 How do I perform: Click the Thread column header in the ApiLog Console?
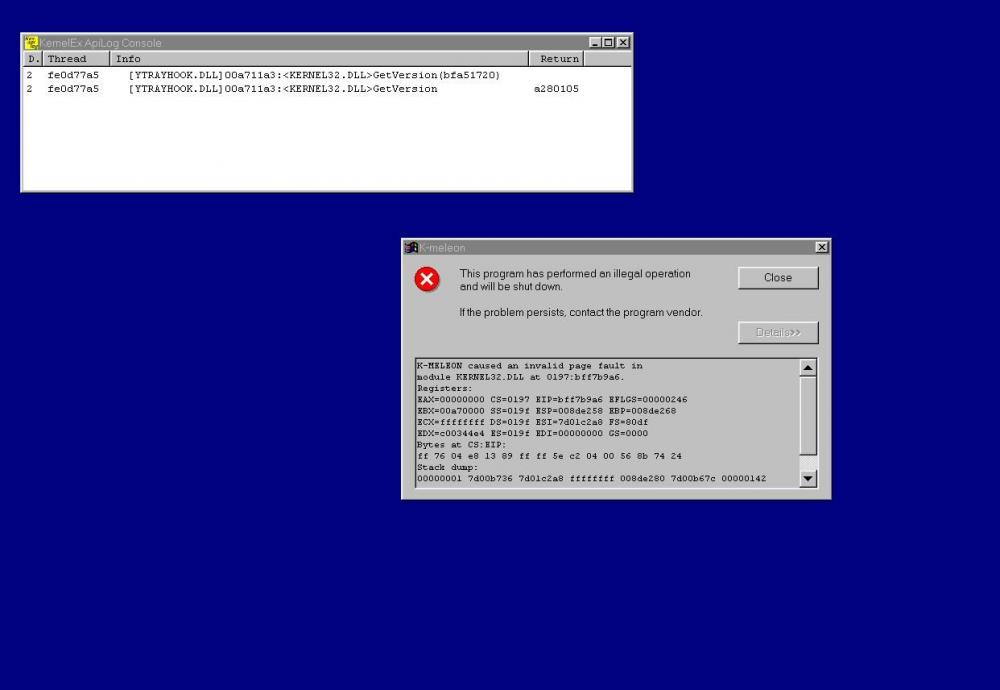[x=76, y=59]
